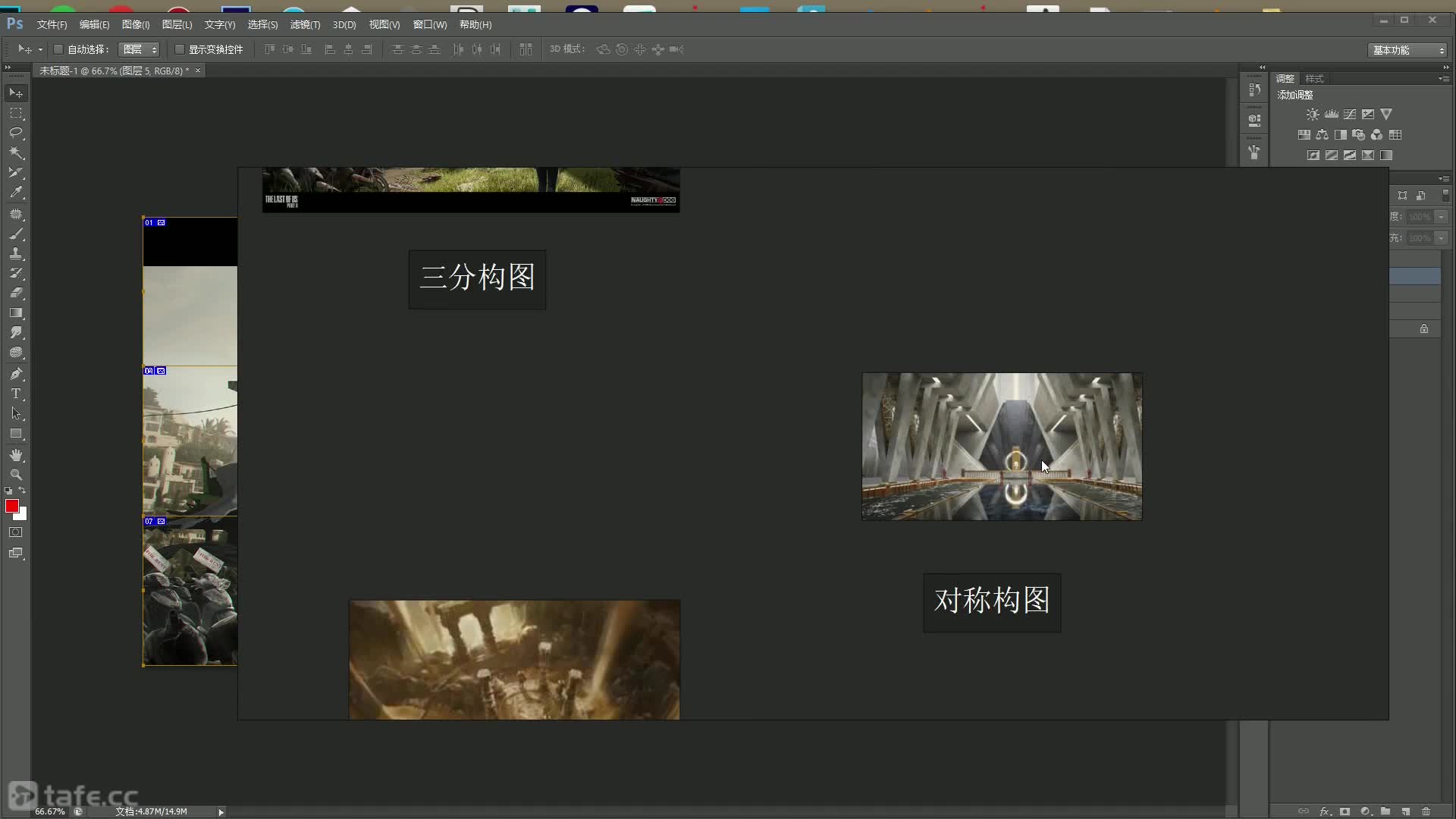This screenshot has width=1456, height=819.
Task: Reset default foreground and background colors
Action: pyautogui.click(x=8, y=491)
